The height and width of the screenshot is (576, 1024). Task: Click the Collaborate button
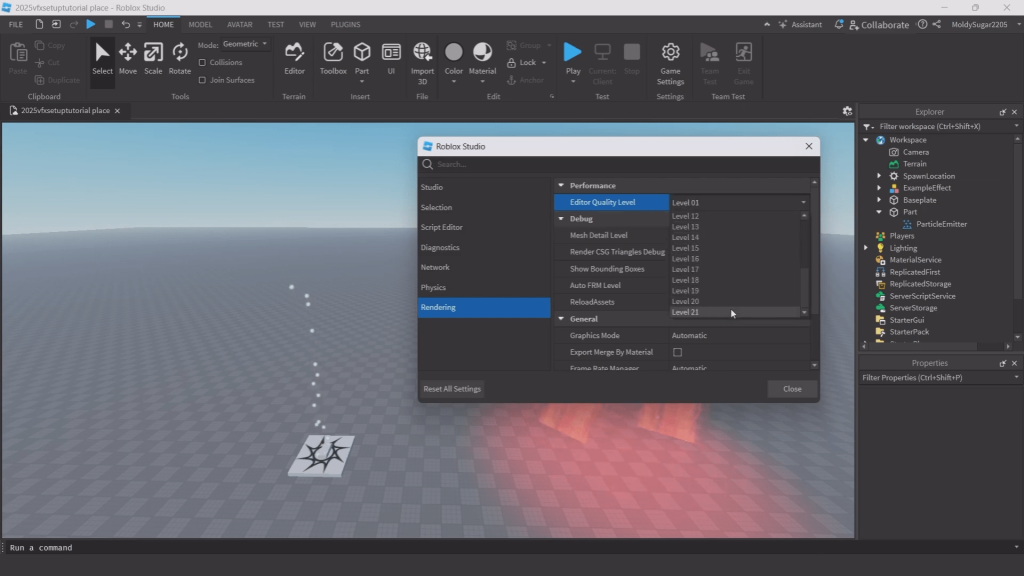(x=878, y=25)
